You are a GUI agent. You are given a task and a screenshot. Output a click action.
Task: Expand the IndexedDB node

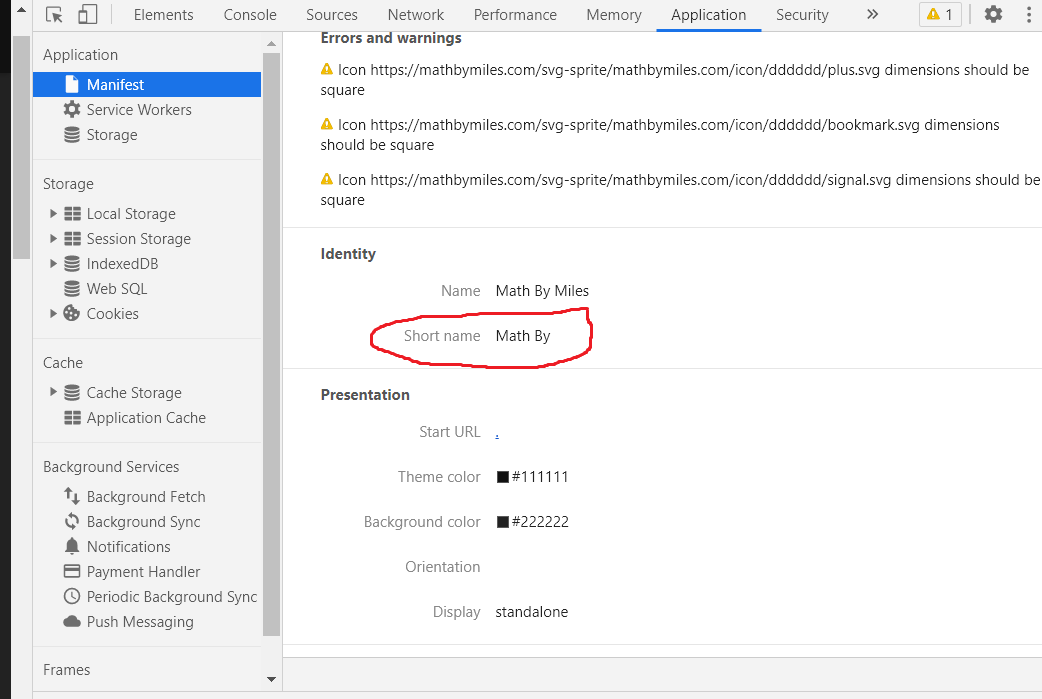(x=53, y=264)
